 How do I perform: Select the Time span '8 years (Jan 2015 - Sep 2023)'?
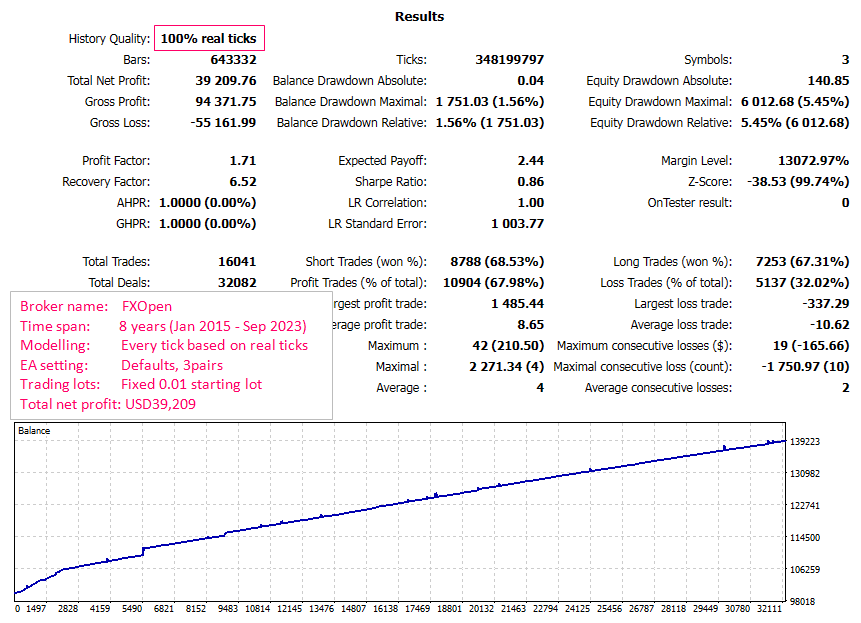(x=213, y=326)
